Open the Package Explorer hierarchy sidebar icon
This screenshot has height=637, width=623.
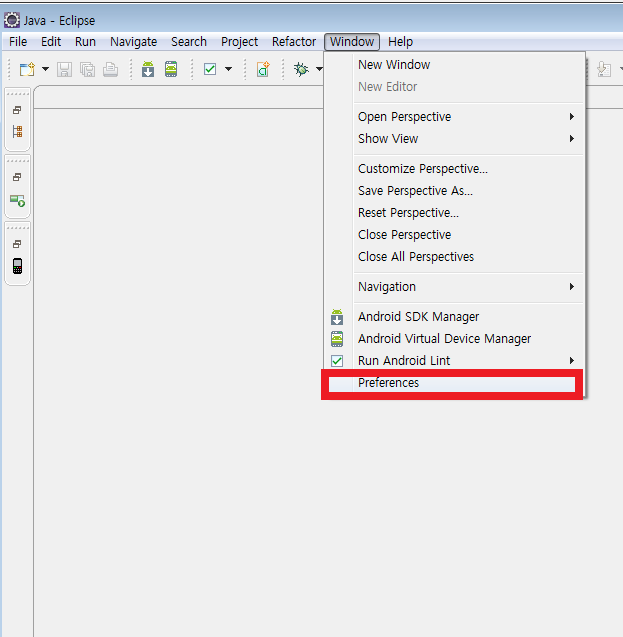coord(17,132)
